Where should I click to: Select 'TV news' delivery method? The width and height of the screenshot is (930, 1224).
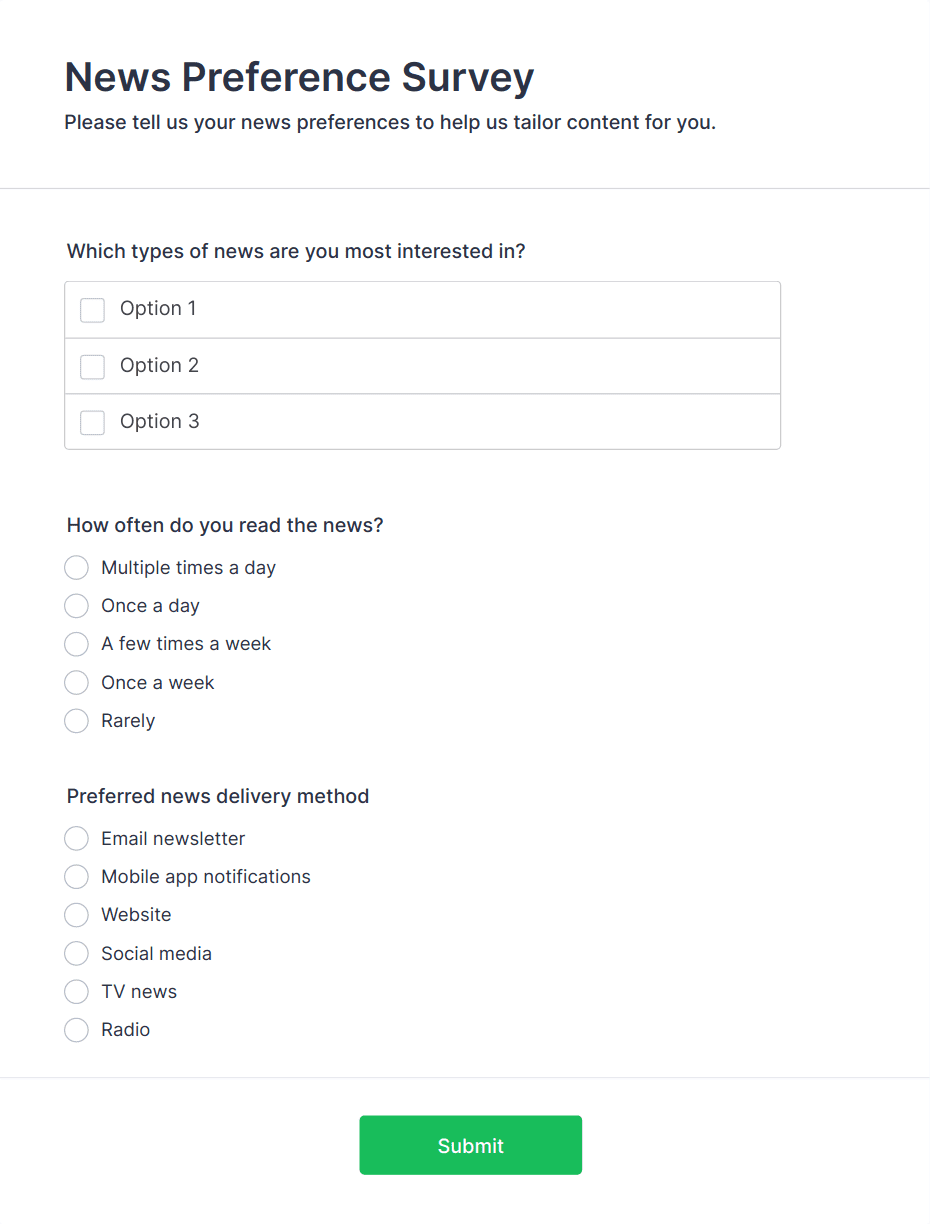tap(76, 991)
